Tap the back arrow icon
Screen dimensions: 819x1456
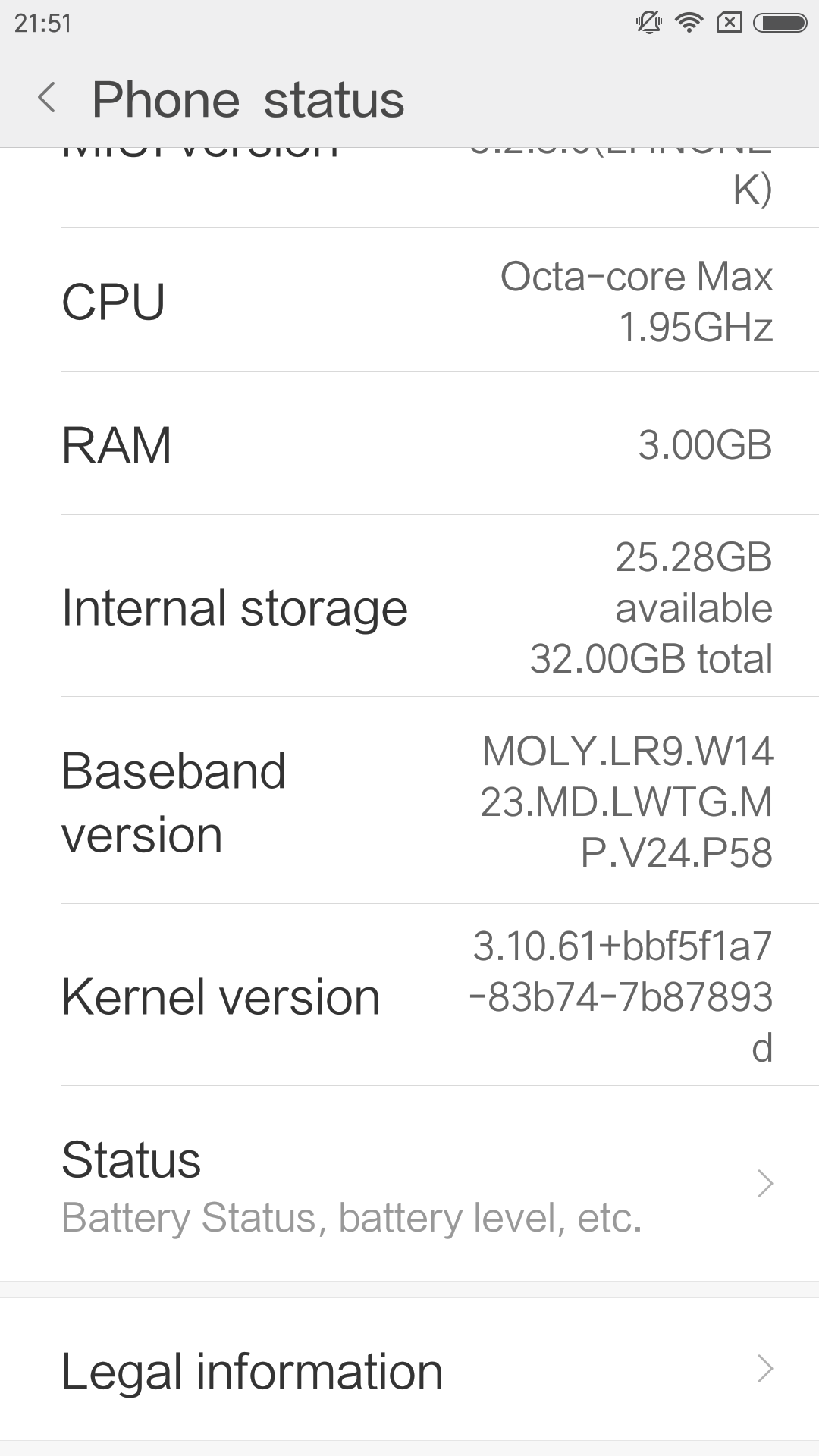tap(47, 99)
